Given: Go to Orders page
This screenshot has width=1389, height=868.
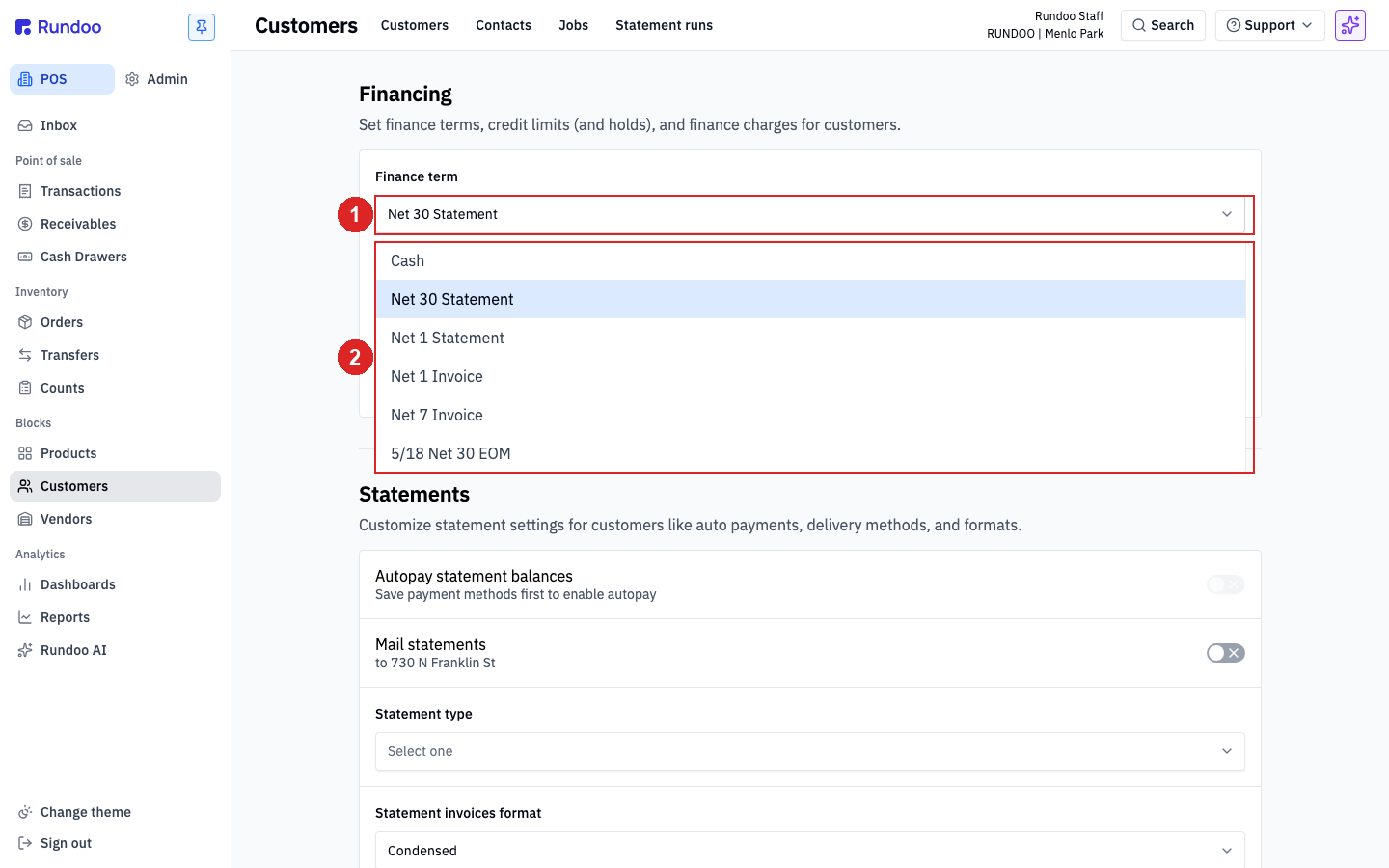Looking at the screenshot, I should (x=116, y=322).
